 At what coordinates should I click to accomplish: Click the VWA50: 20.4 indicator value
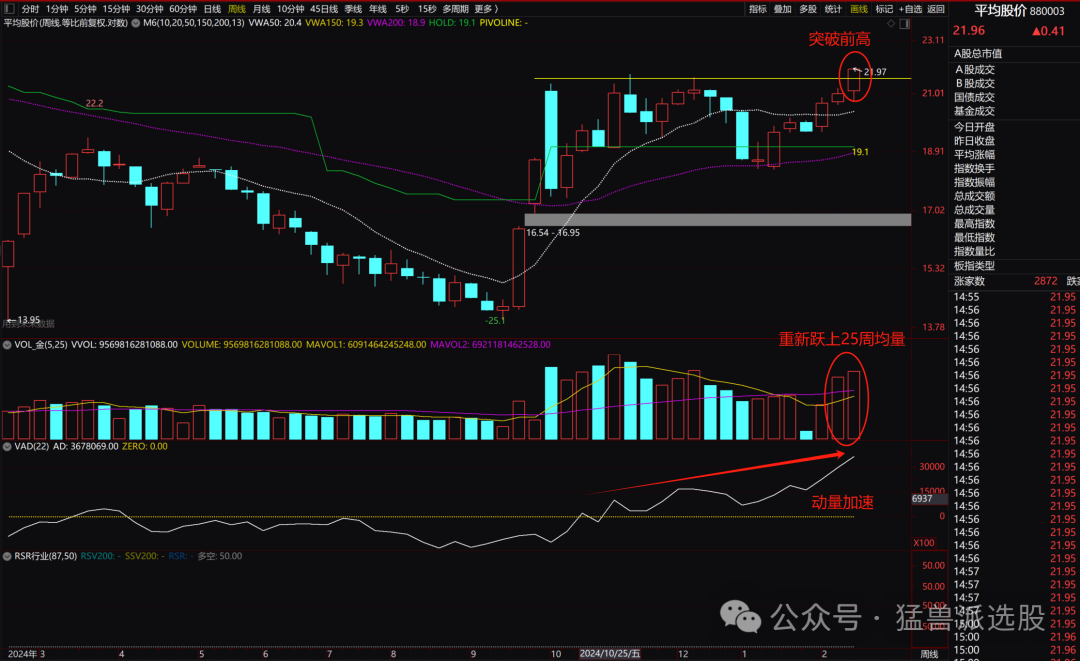275,23
